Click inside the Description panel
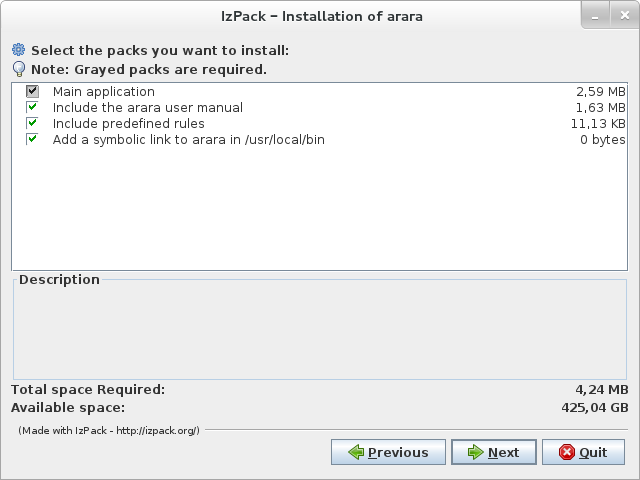 (x=320, y=335)
